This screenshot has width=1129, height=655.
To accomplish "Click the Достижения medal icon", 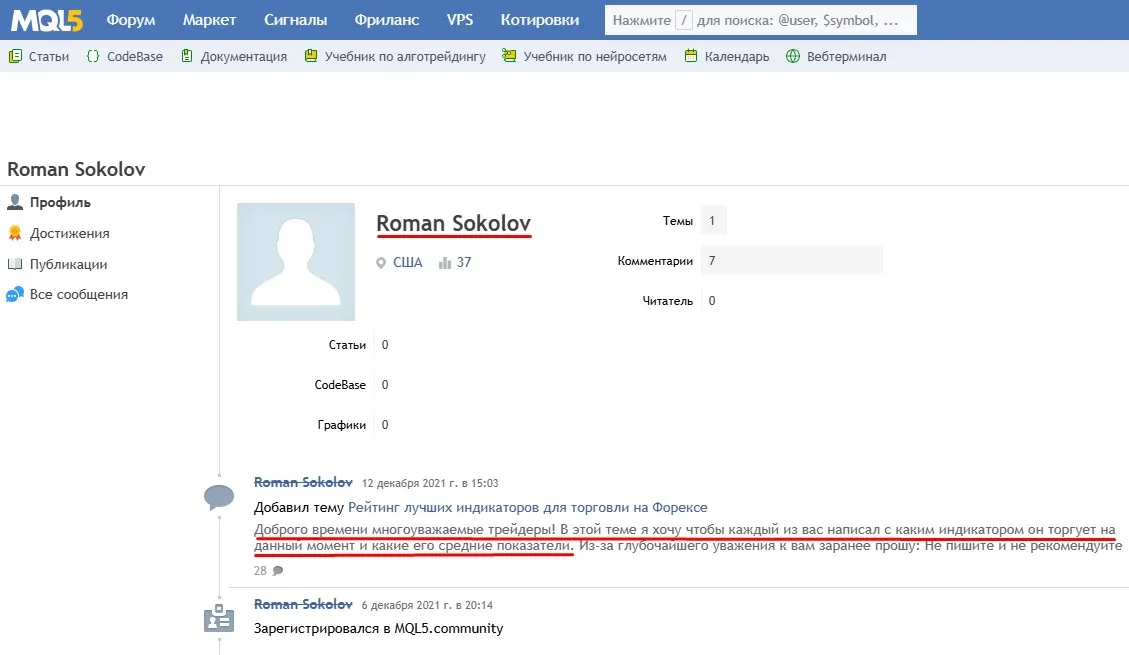I will coord(14,233).
